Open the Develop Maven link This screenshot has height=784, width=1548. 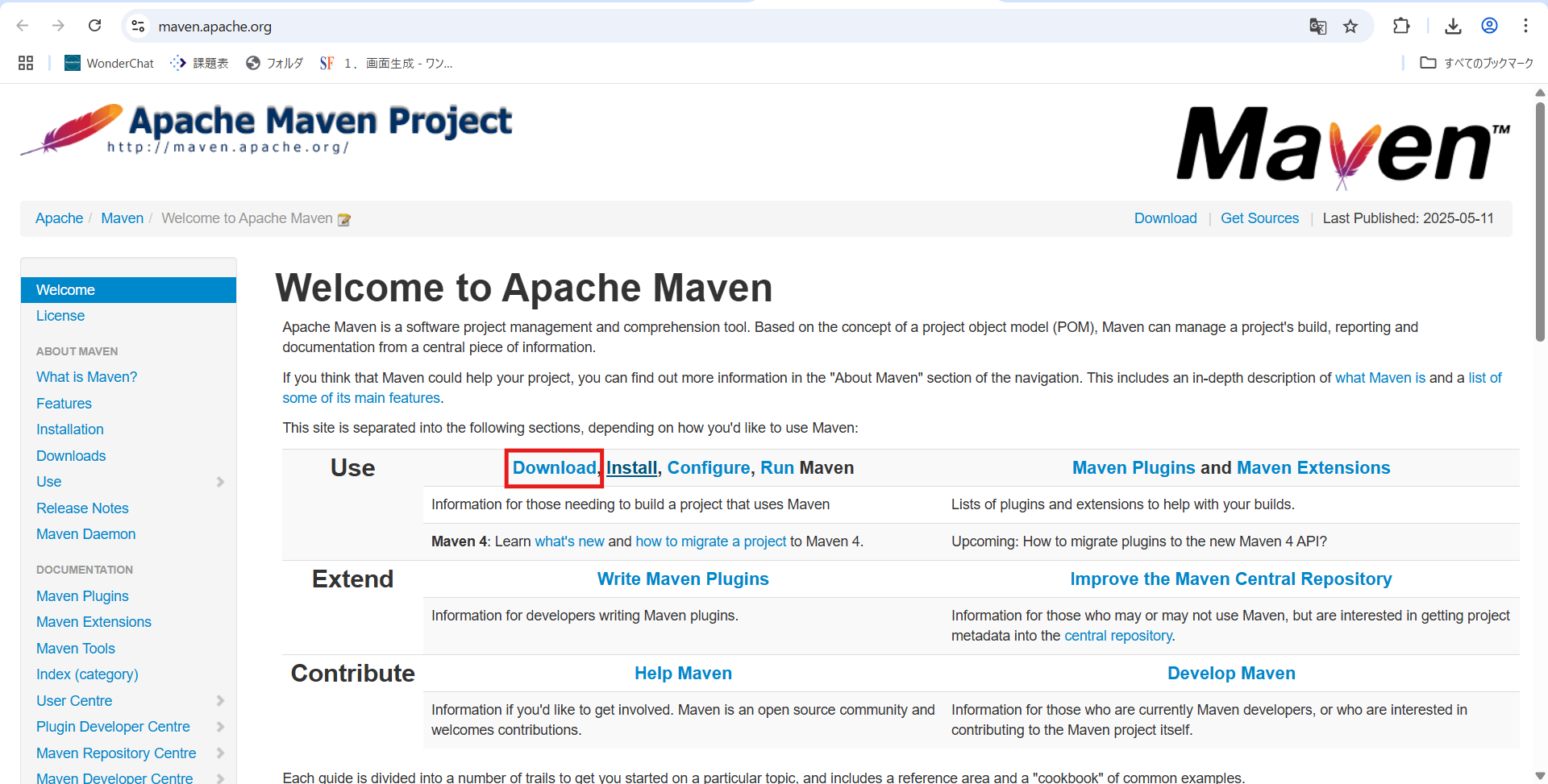[1231, 674]
